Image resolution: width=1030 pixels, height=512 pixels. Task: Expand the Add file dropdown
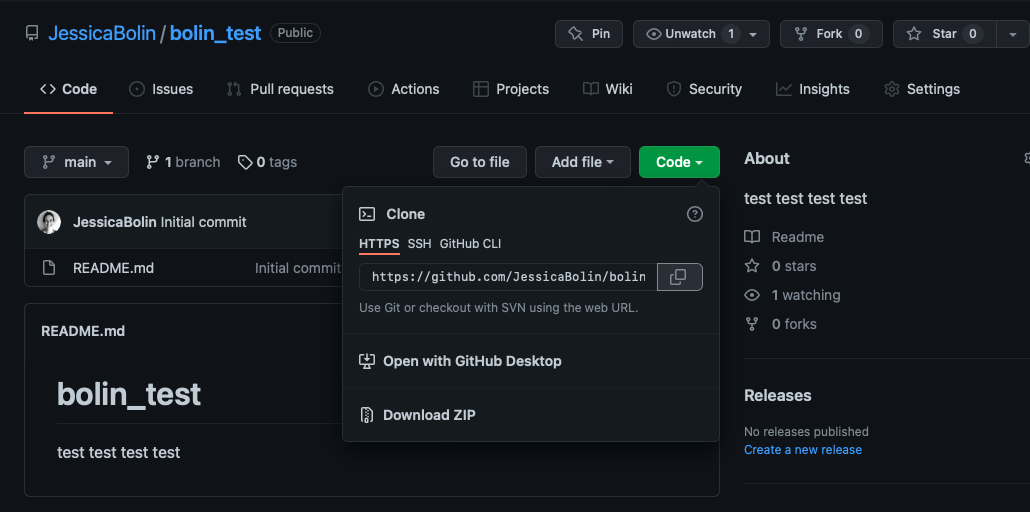[x=583, y=162]
